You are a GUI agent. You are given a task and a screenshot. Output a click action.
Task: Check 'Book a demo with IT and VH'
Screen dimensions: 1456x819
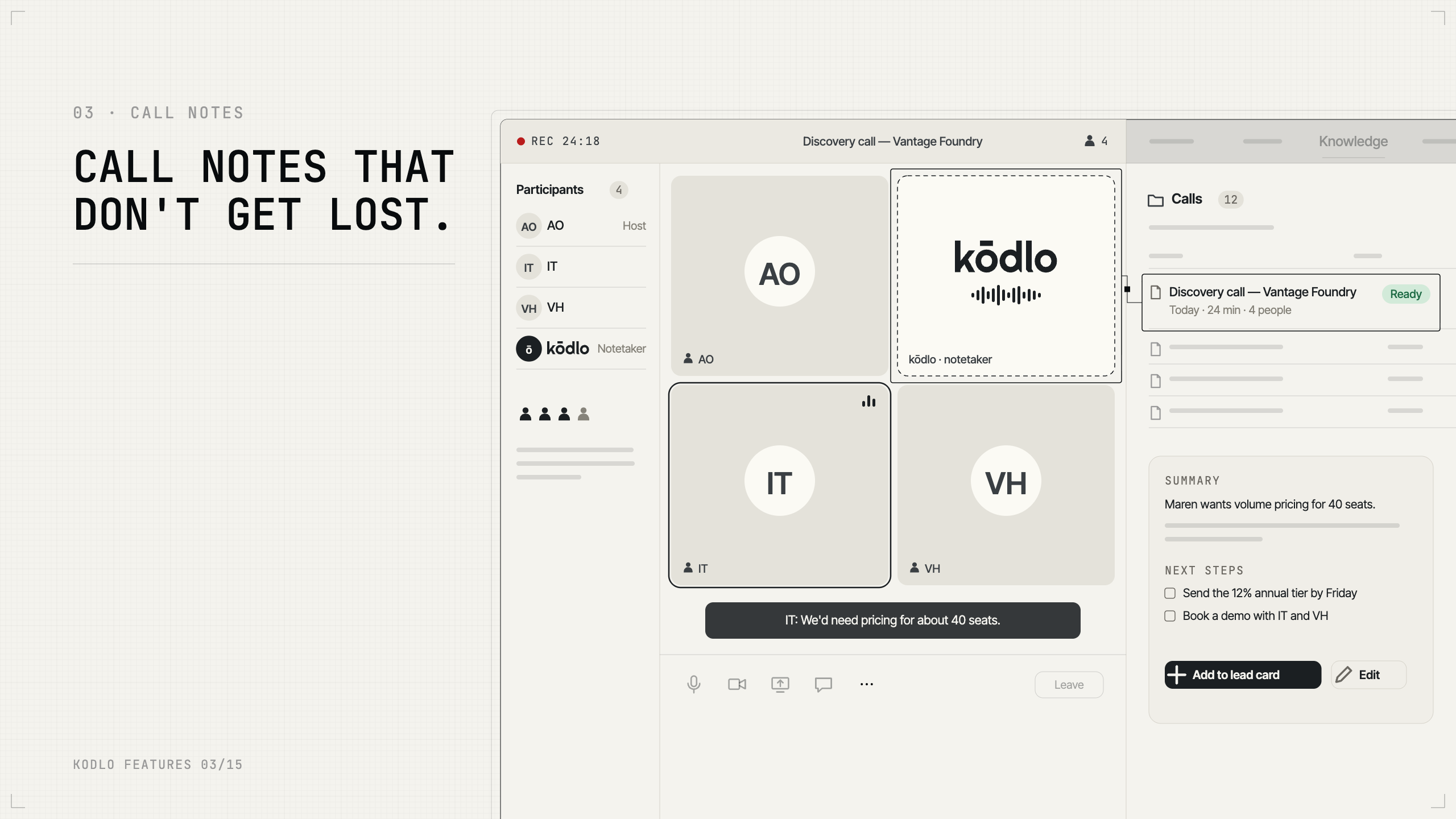point(1170,616)
